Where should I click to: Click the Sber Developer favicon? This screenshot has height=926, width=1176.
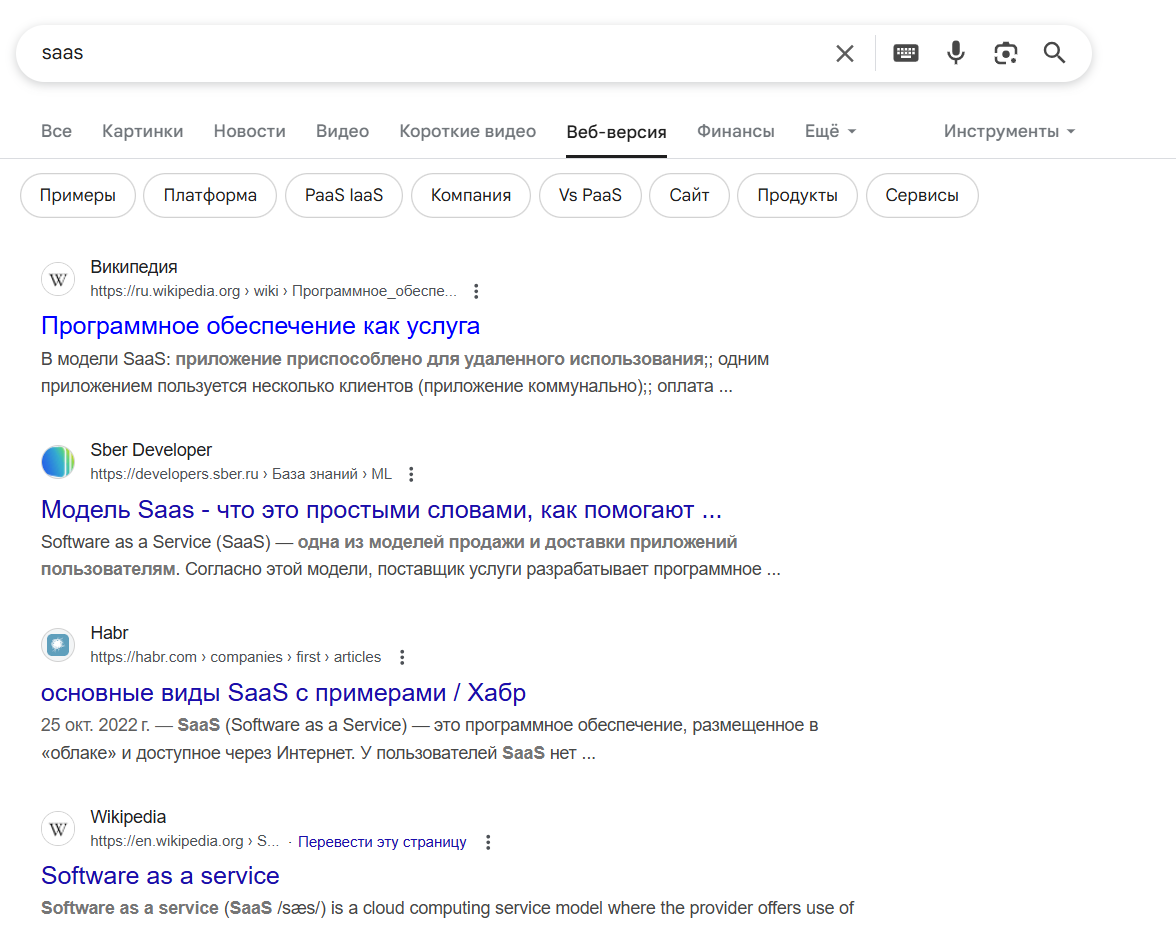click(58, 462)
